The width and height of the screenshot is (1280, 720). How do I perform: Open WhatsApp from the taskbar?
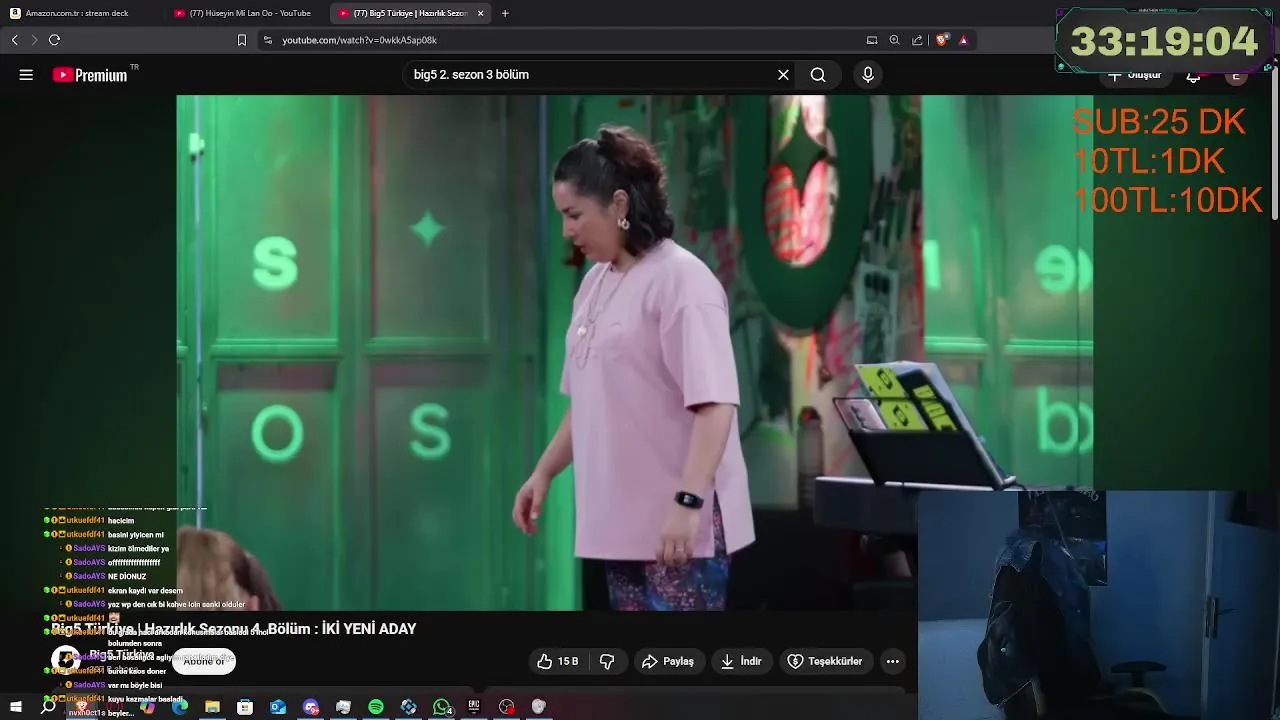[x=442, y=707]
